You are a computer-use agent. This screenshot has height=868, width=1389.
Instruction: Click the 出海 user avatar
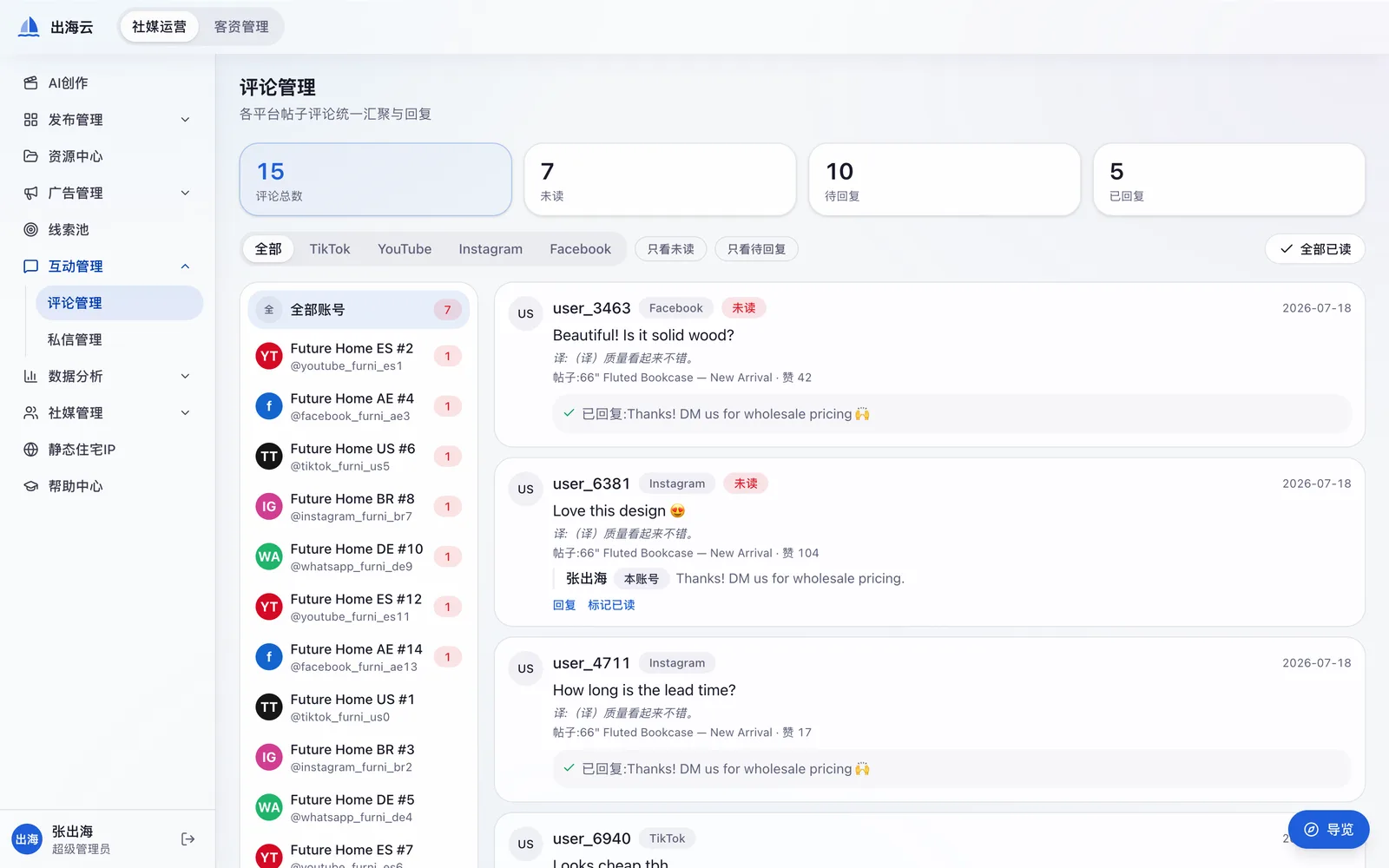point(27,839)
